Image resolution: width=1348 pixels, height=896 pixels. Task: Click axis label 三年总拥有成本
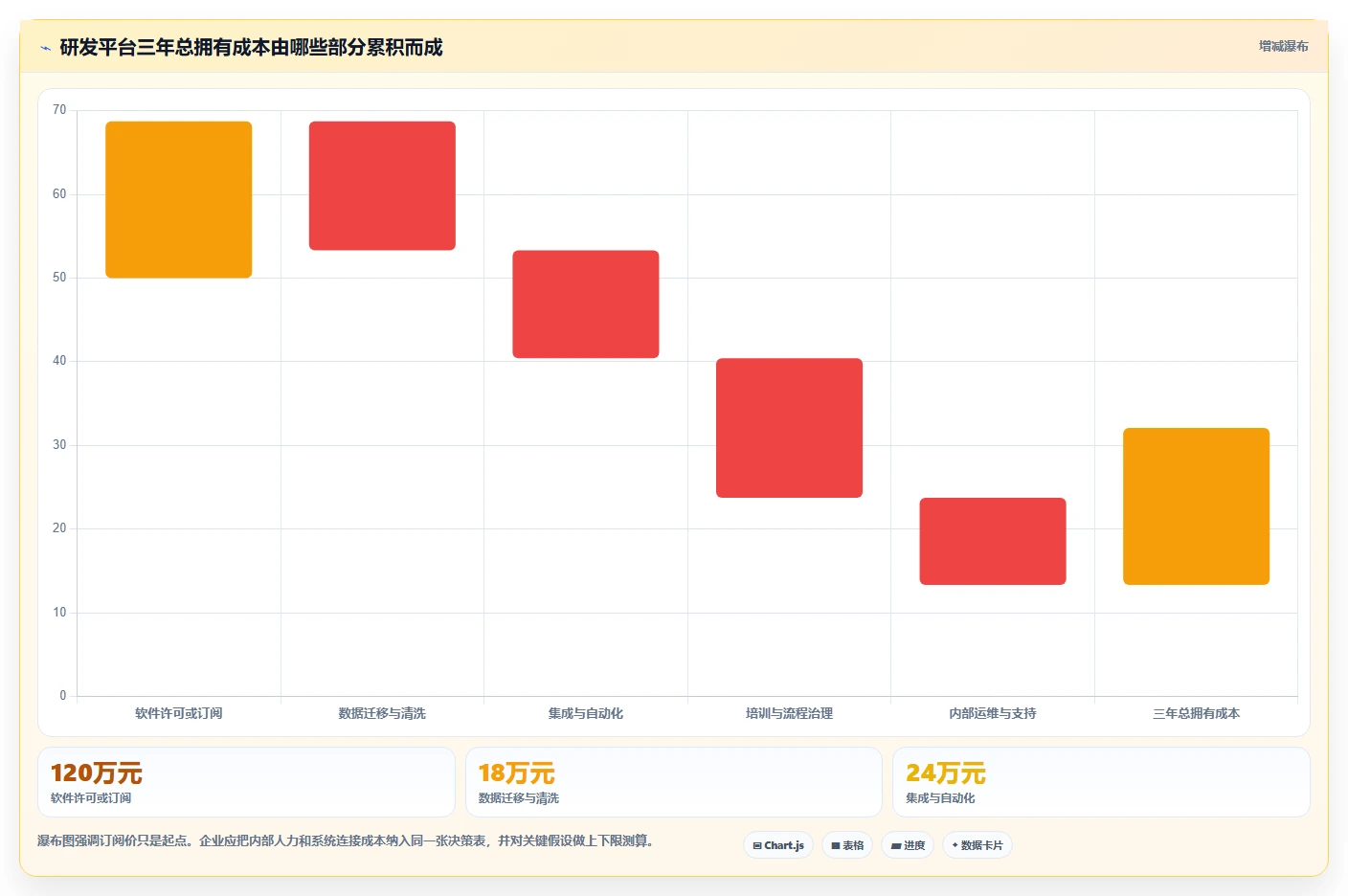click(1196, 713)
